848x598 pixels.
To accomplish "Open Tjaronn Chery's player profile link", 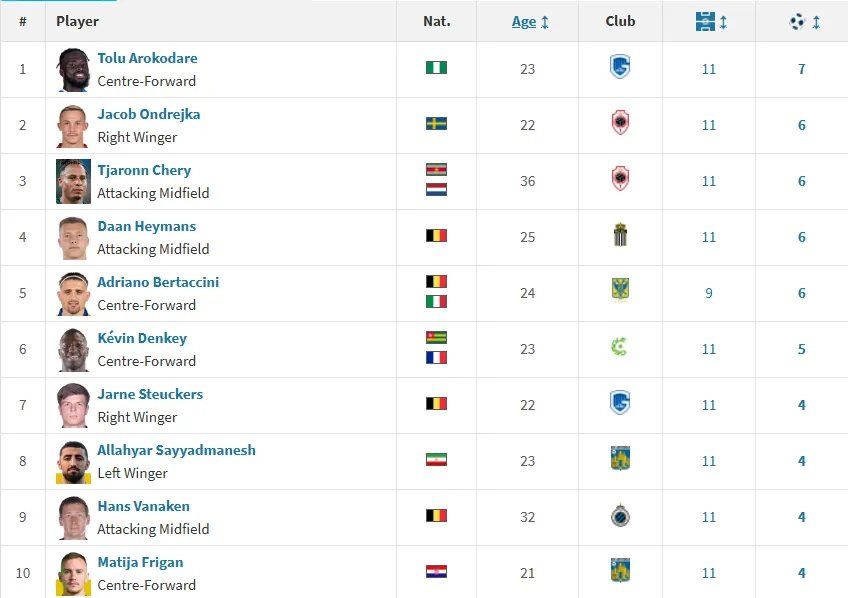I will (x=144, y=170).
